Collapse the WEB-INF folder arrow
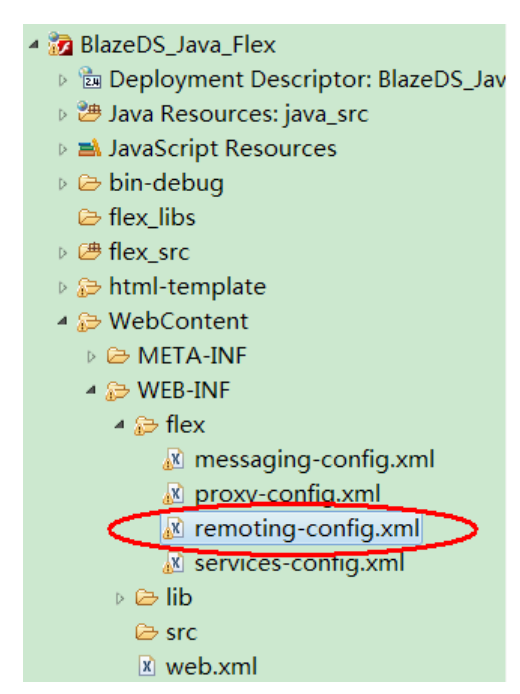 pyautogui.click(x=91, y=390)
